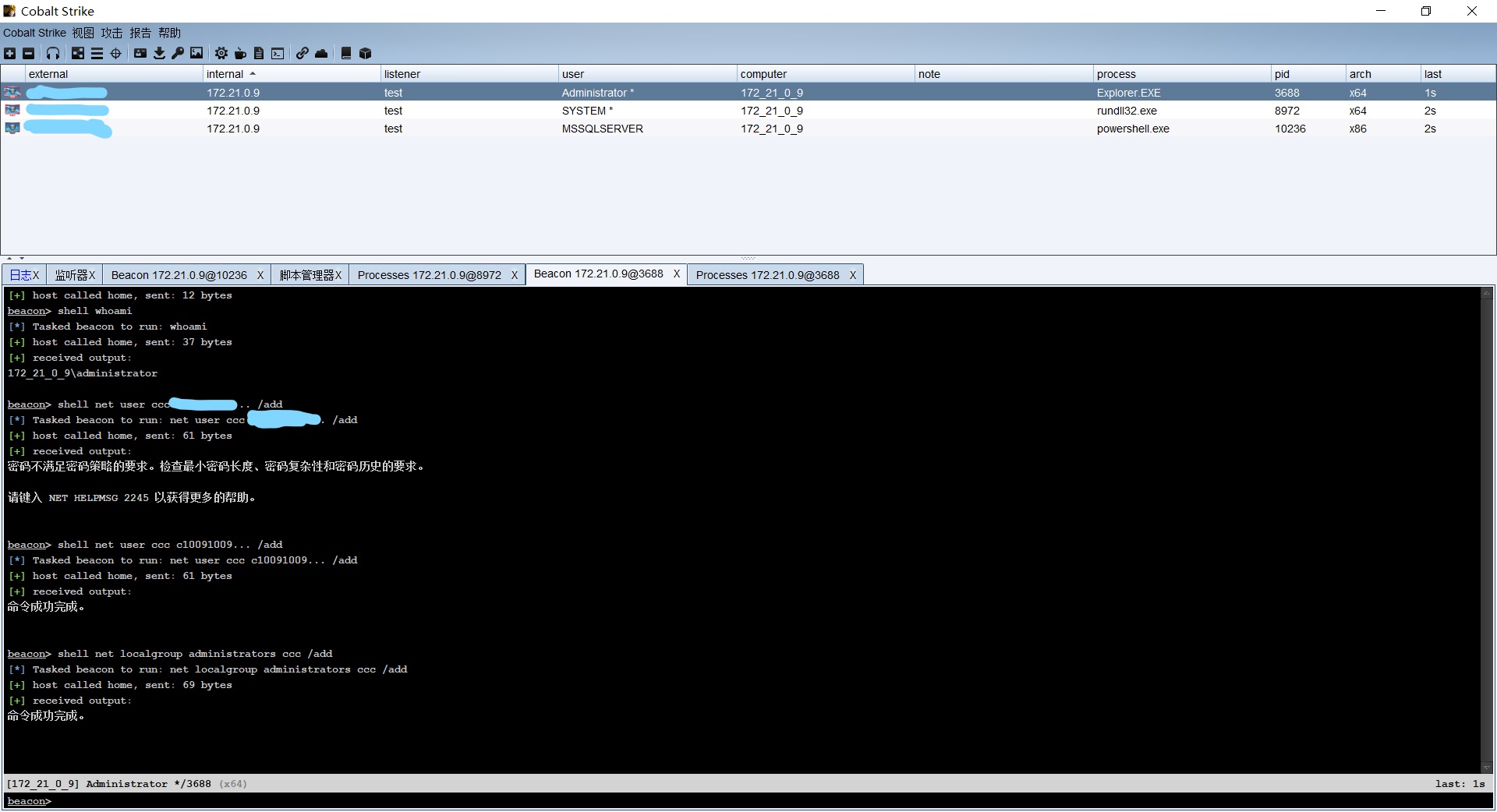Click the beacon console vertical scrollbar

coord(1487,530)
